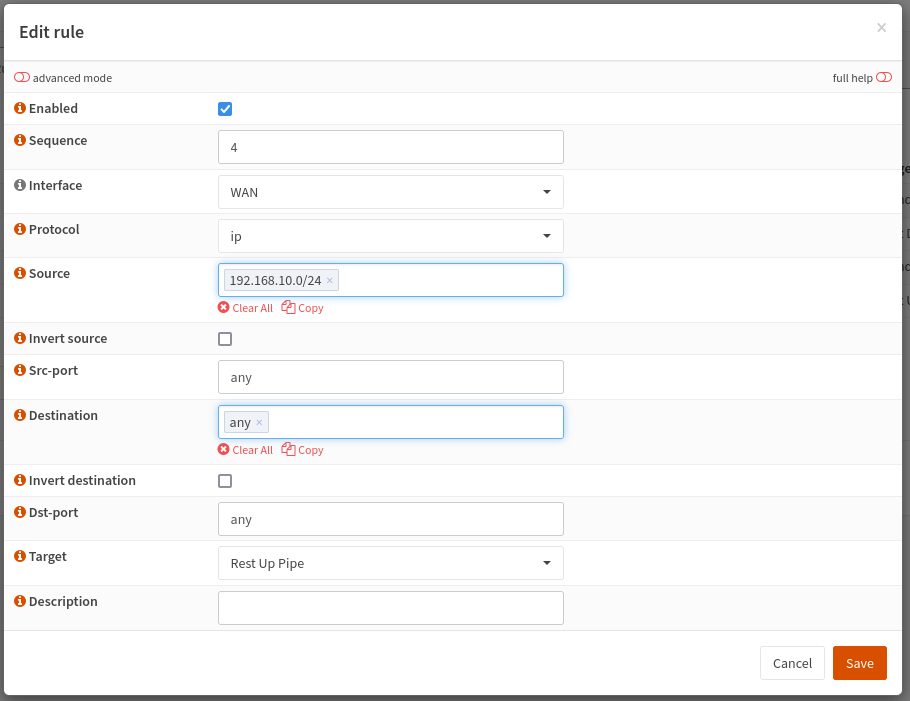Cancel editing the rule

[792, 663]
